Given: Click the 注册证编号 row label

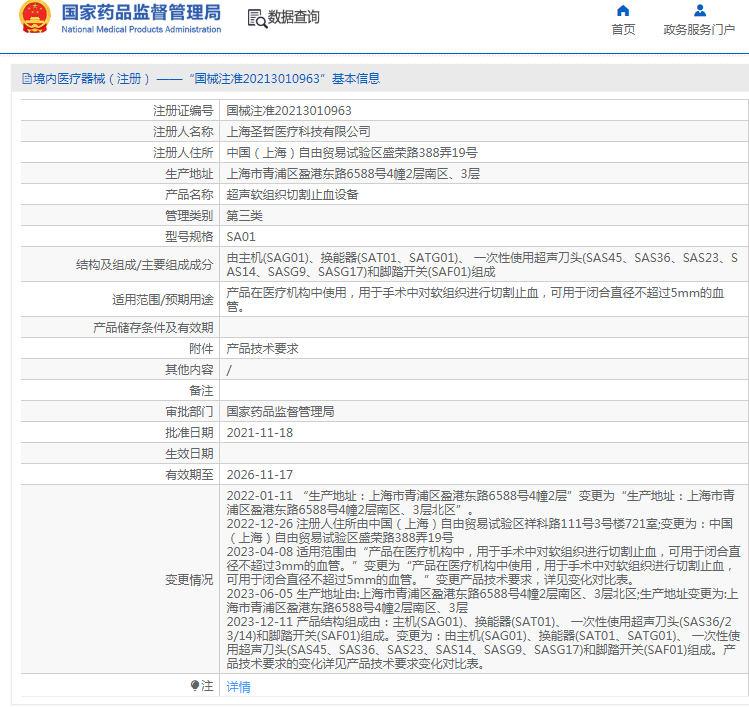Looking at the screenshot, I should (183, 111).
